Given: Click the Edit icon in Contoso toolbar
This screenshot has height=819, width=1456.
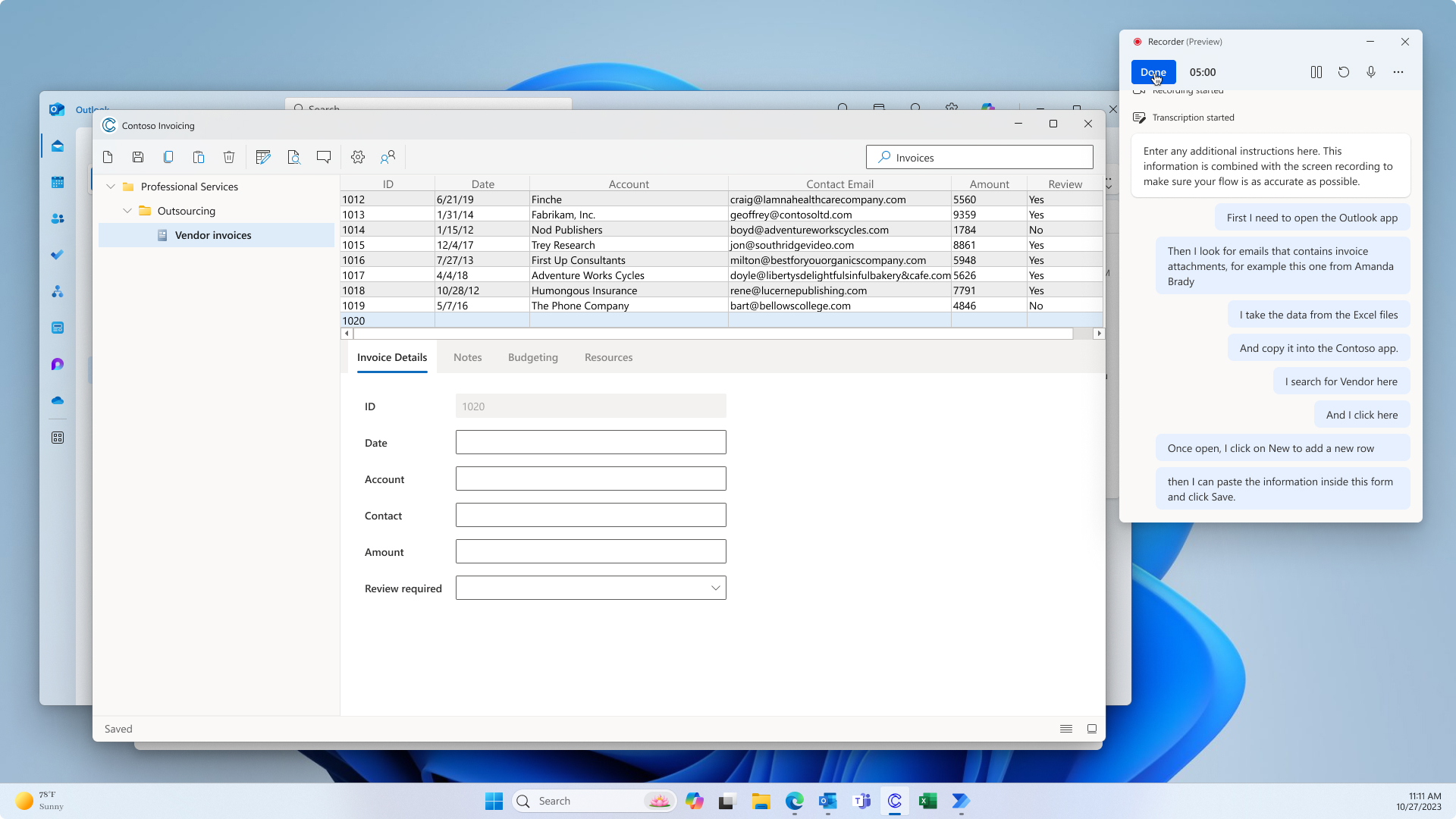Looking at the screenshot, I should (x=264, y=157).
